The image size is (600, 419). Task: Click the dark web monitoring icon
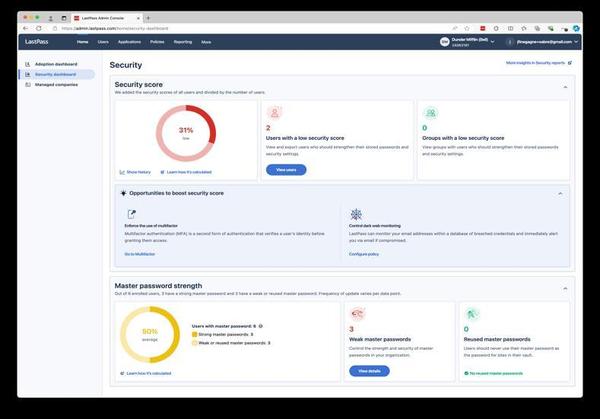356,214
